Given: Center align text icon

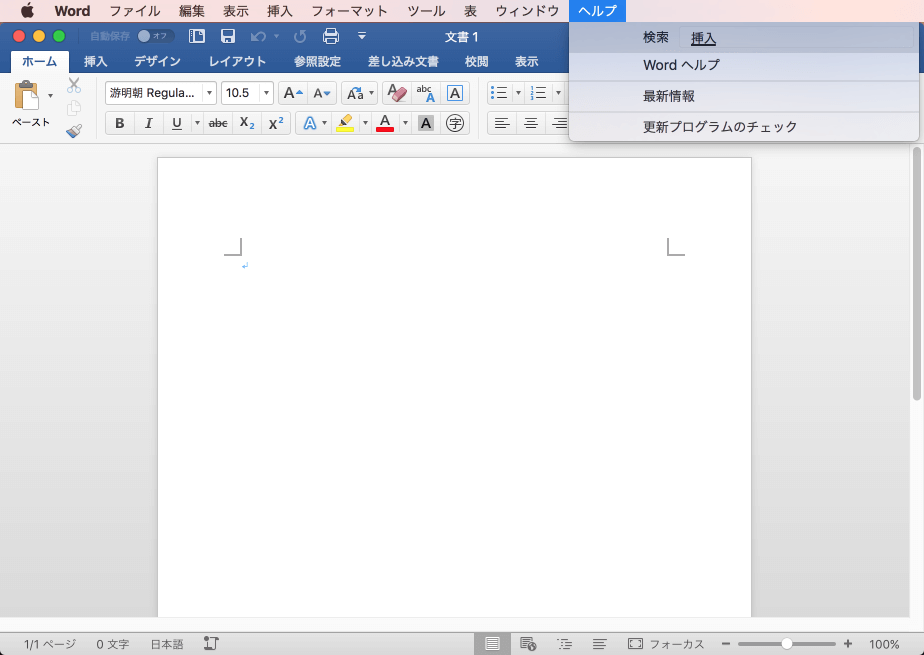Looking at the screenshot, I should (531, 123).
